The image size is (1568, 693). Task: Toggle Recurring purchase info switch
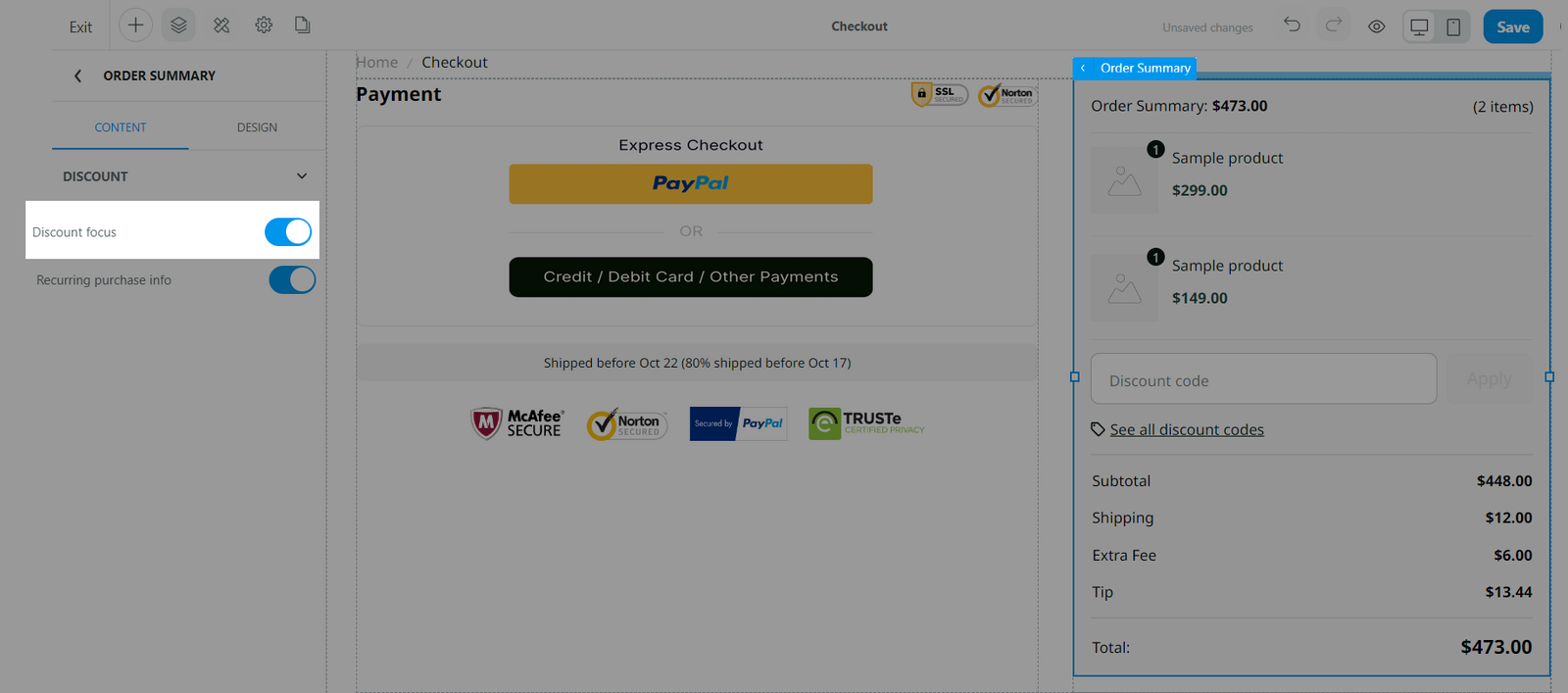(x=292, y=279)
